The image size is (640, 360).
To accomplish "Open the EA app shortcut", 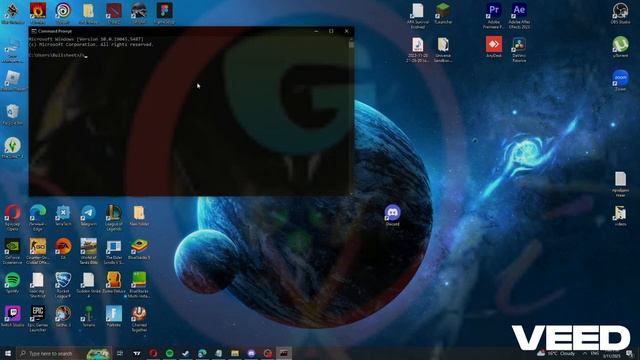I will [63, 249].
